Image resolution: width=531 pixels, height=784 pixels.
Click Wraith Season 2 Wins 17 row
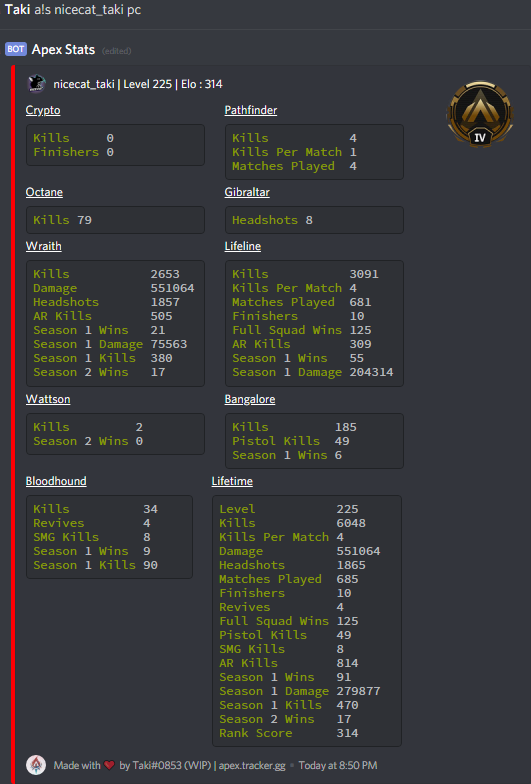coord(99,372)
